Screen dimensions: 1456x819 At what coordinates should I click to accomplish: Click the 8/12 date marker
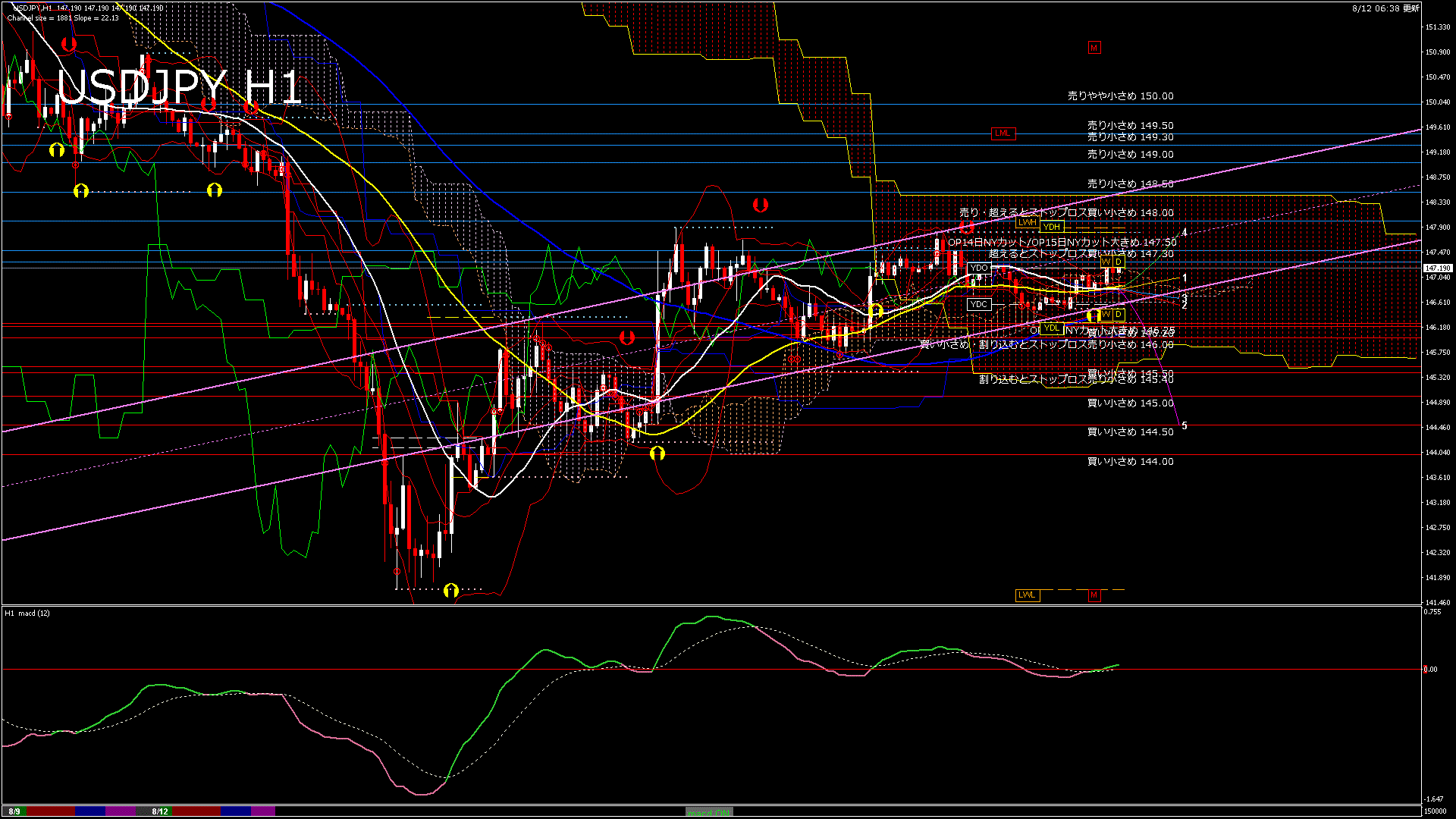coord(159,811)
